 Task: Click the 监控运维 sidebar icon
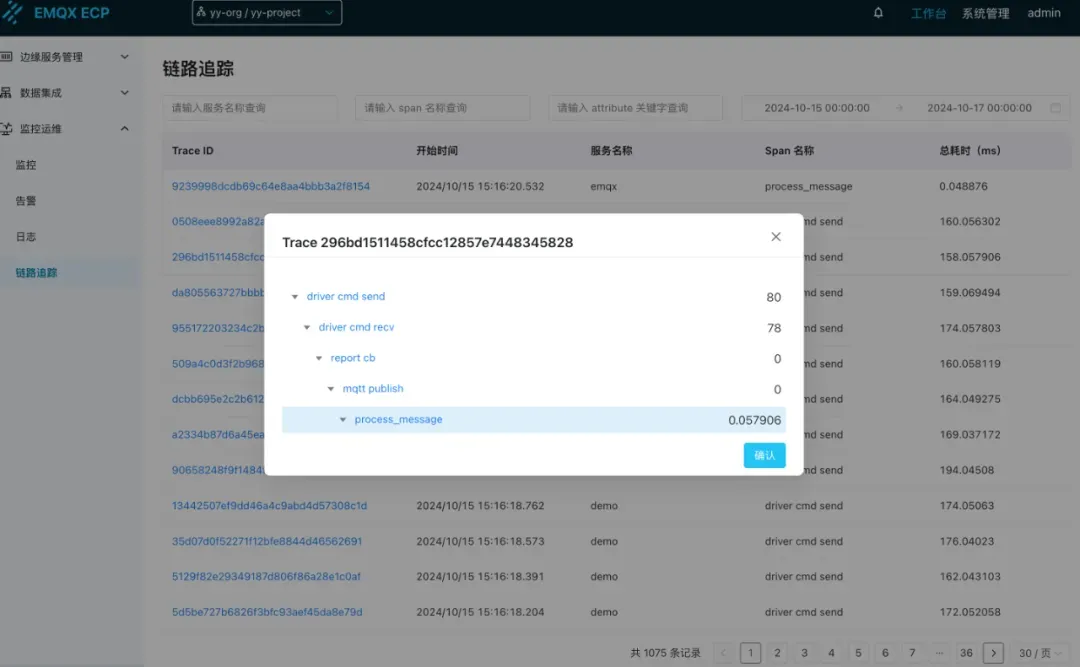point(6,129)
